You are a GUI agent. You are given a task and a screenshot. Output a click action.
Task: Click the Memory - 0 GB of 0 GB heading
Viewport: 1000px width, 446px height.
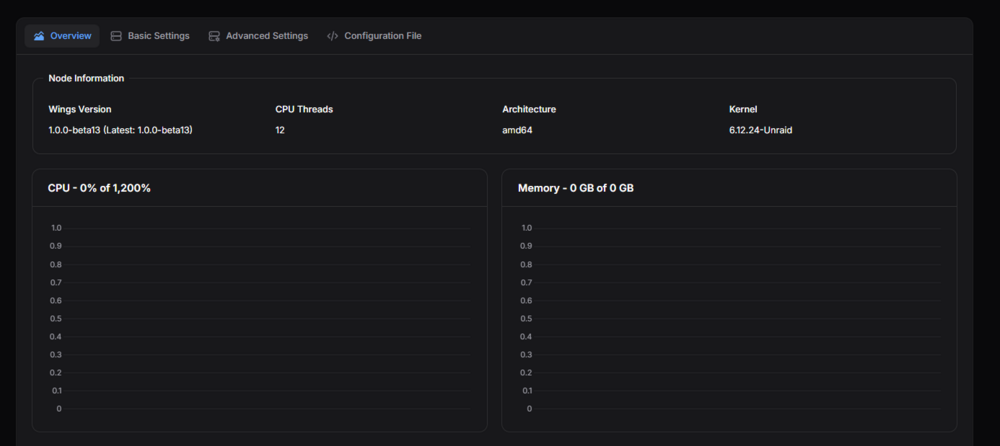pos(576,188)
